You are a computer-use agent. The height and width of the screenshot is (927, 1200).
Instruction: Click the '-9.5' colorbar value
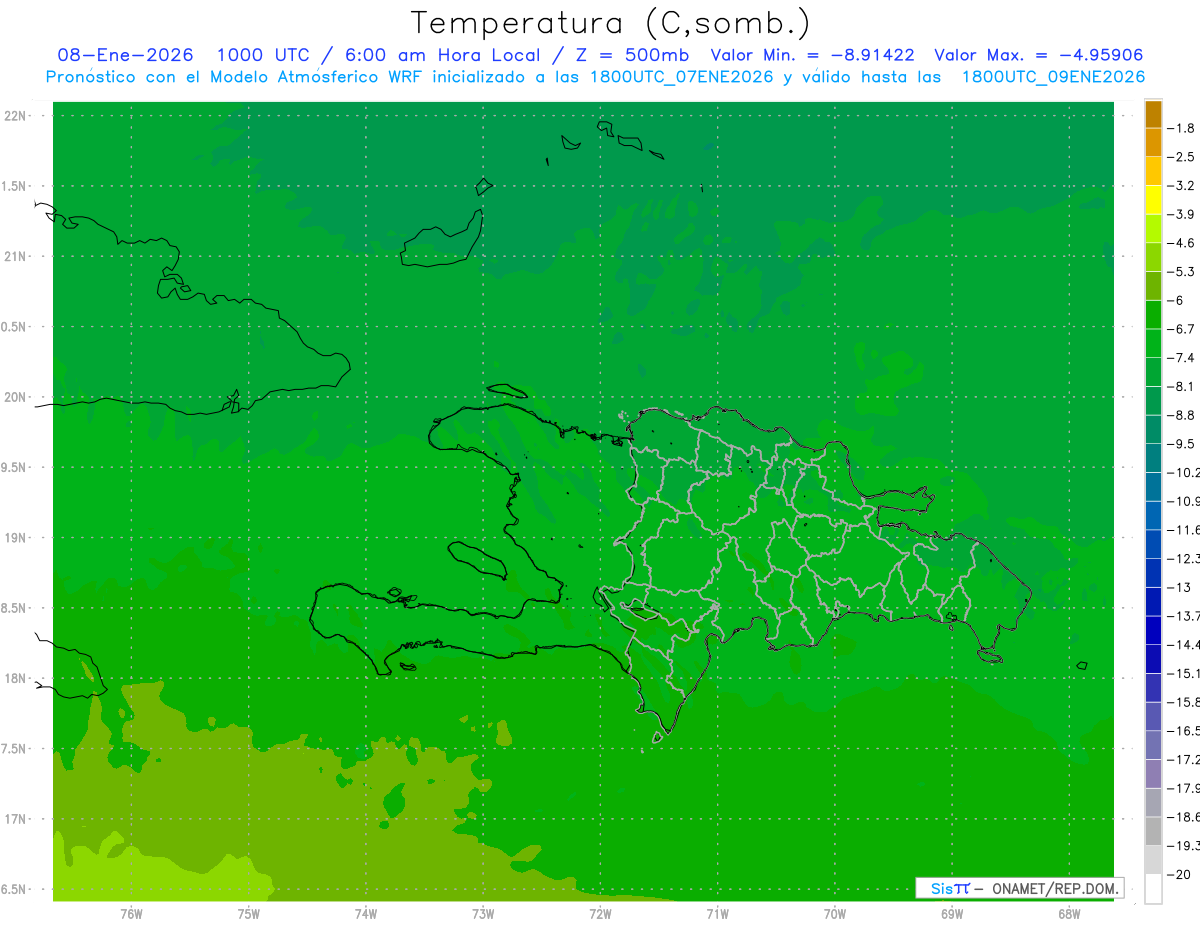(x=1181, y=443)
